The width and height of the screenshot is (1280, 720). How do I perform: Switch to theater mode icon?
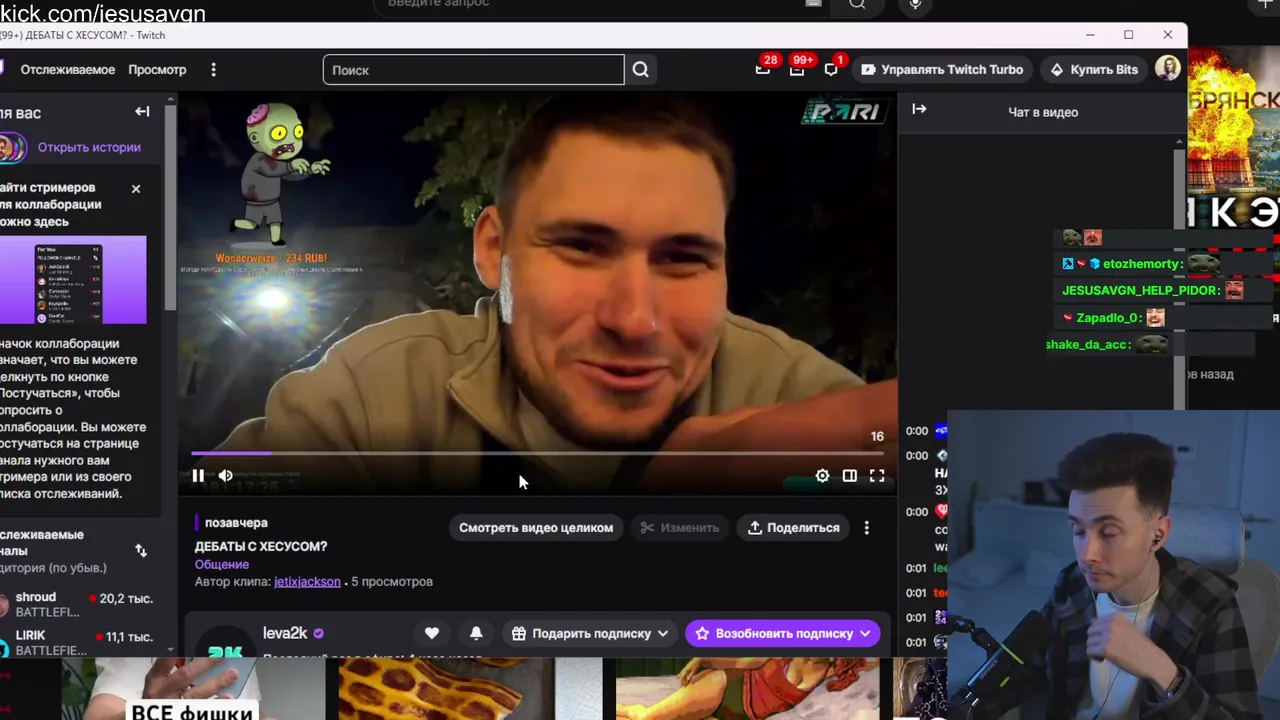coord(849,476)
